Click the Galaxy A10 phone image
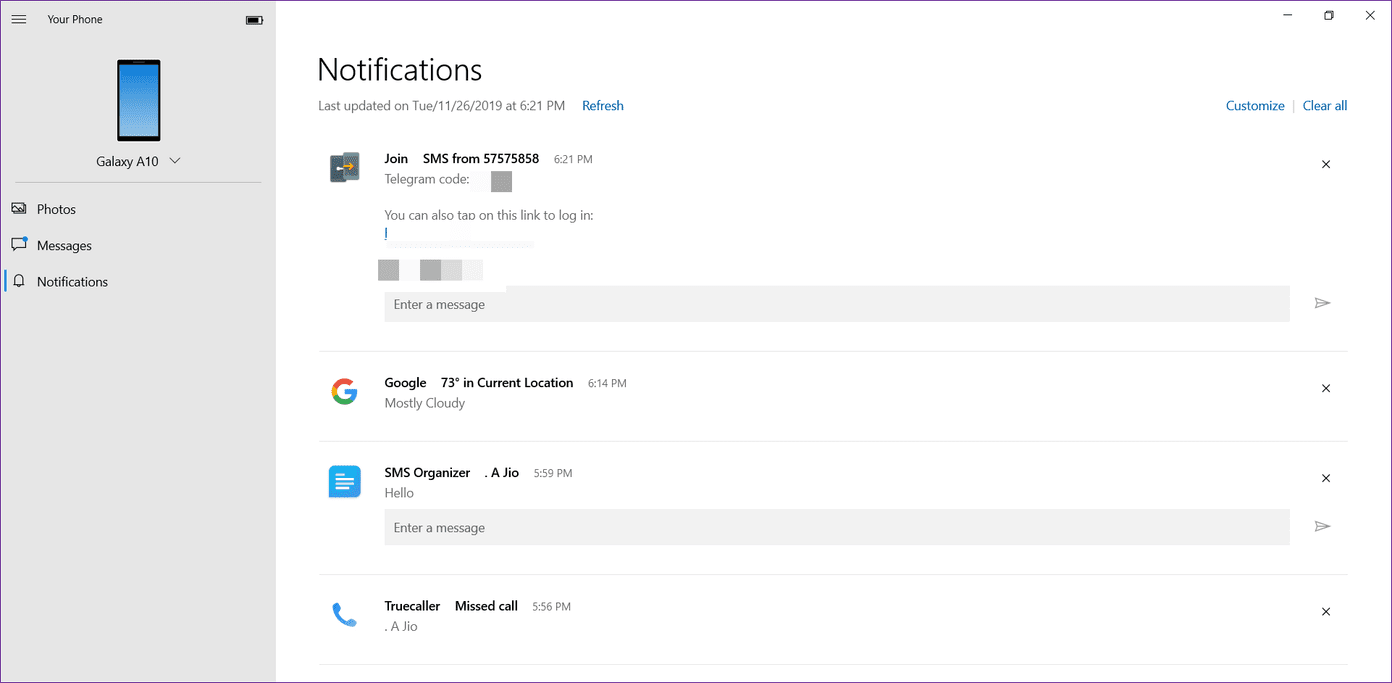Image resolution: width=1392 pixels, height=683 pixels. (x=138, y=100)
